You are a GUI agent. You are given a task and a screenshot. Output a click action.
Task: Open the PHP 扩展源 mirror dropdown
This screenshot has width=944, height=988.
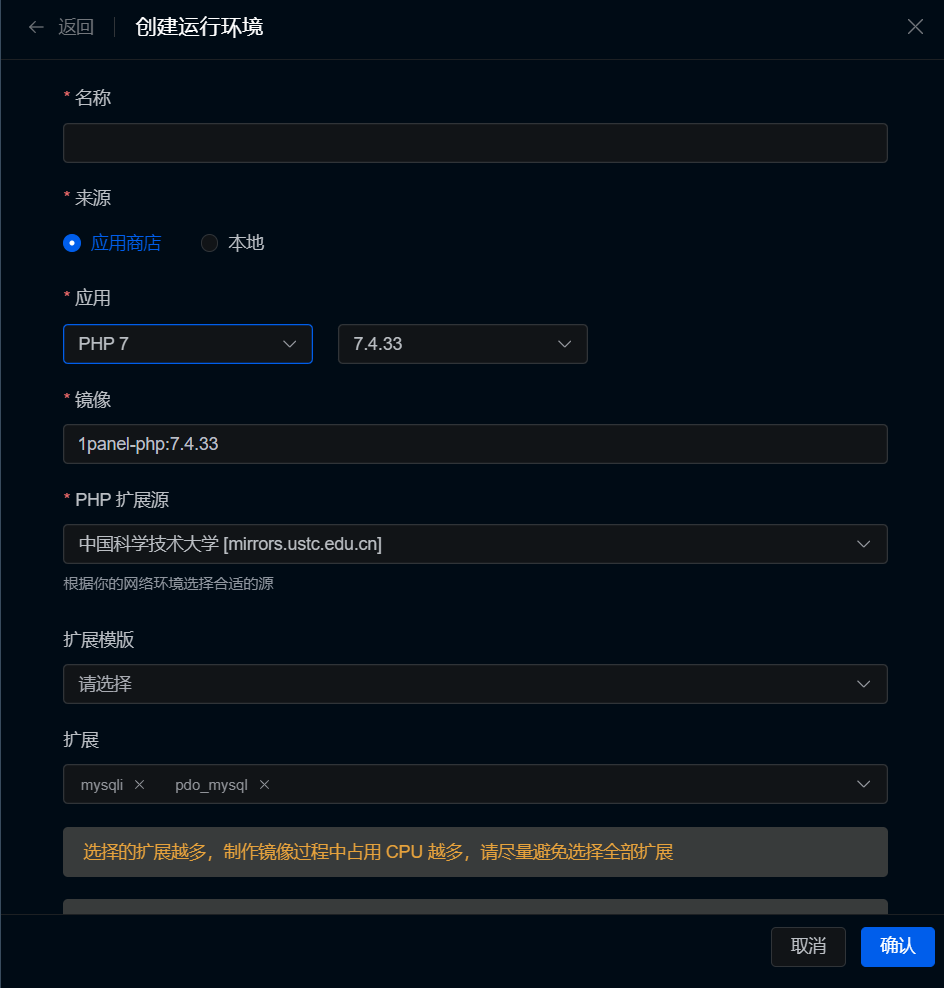[x=475, y=544]
